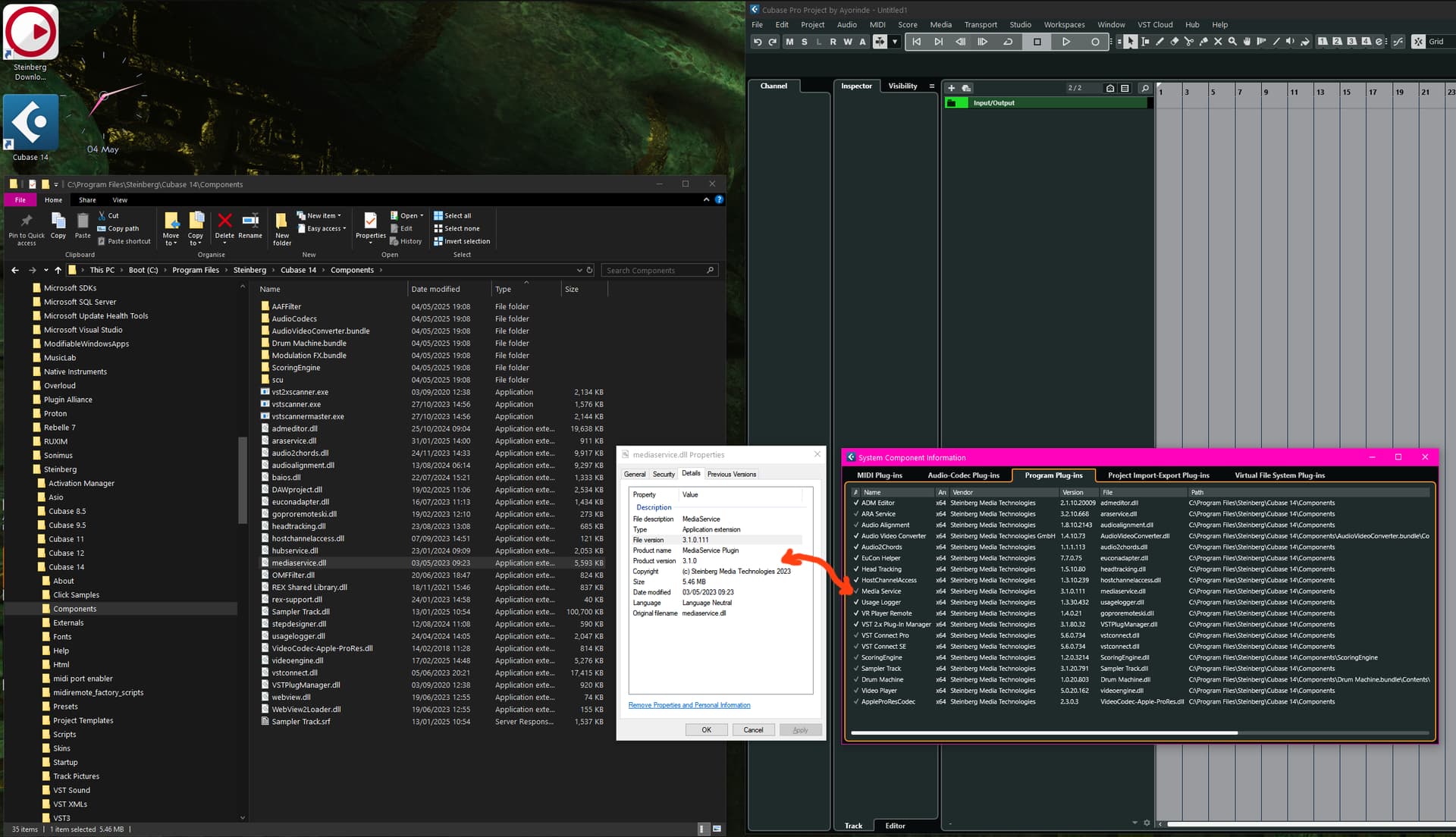
Task: Open the Cubase 14 desktop shortcut
Action: [x=31, y=127]
